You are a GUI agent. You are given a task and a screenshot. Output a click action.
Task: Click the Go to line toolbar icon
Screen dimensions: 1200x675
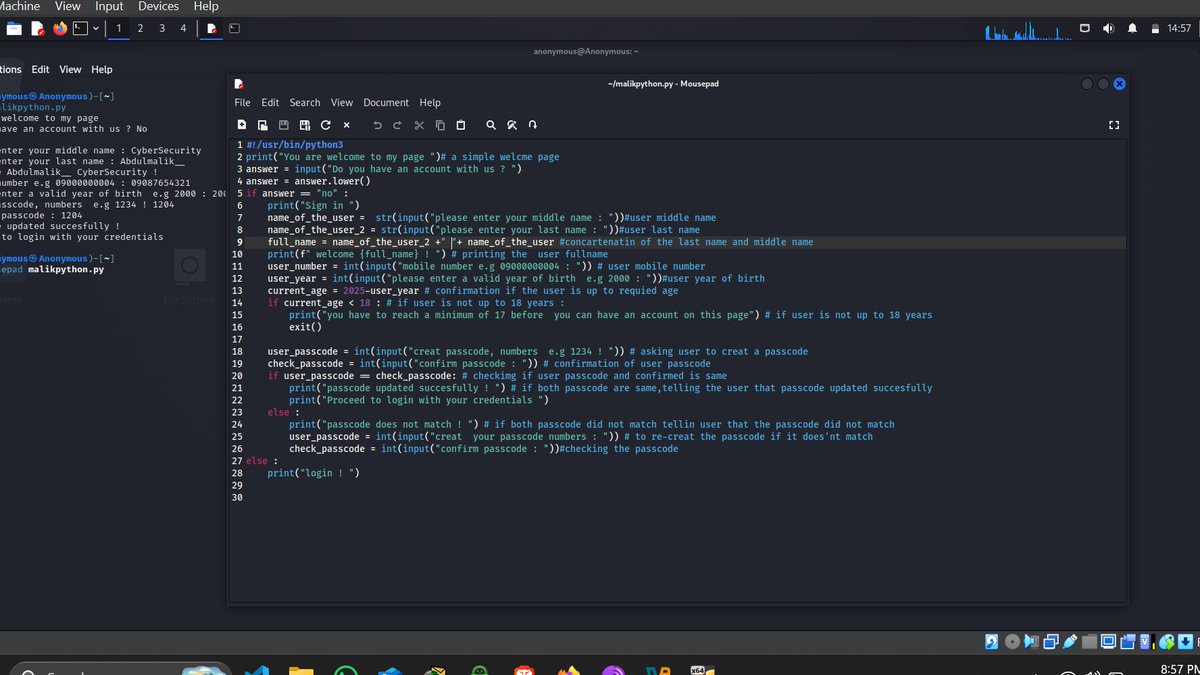[533, 125]
